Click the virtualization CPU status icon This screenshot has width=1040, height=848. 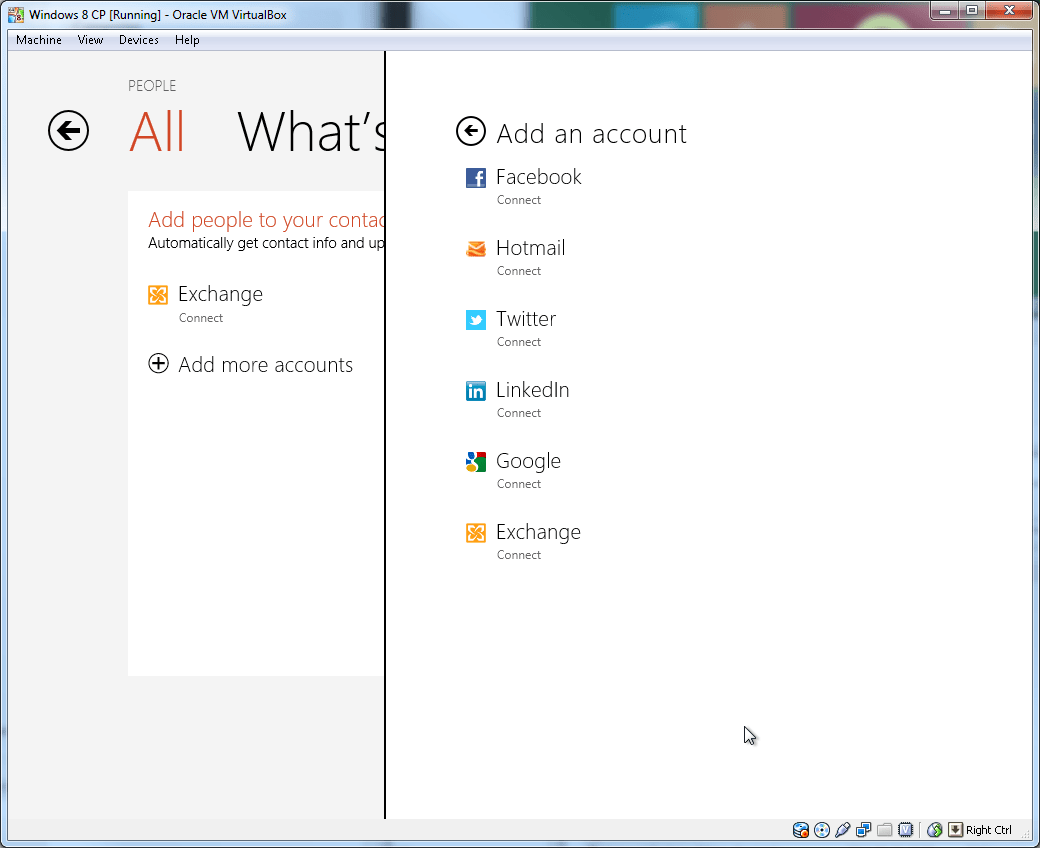tap(905, 829)
